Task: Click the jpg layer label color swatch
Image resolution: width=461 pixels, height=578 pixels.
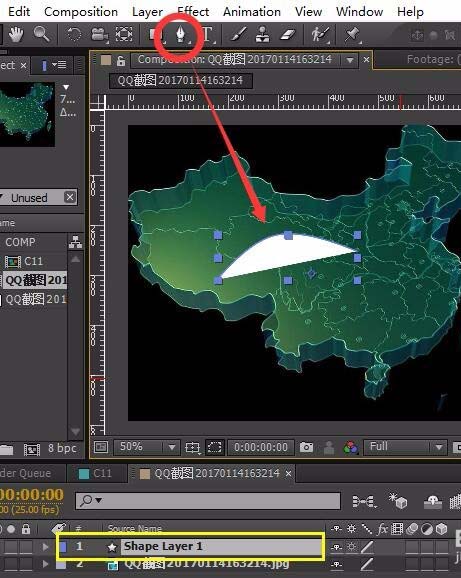Action: coord(61,564)
